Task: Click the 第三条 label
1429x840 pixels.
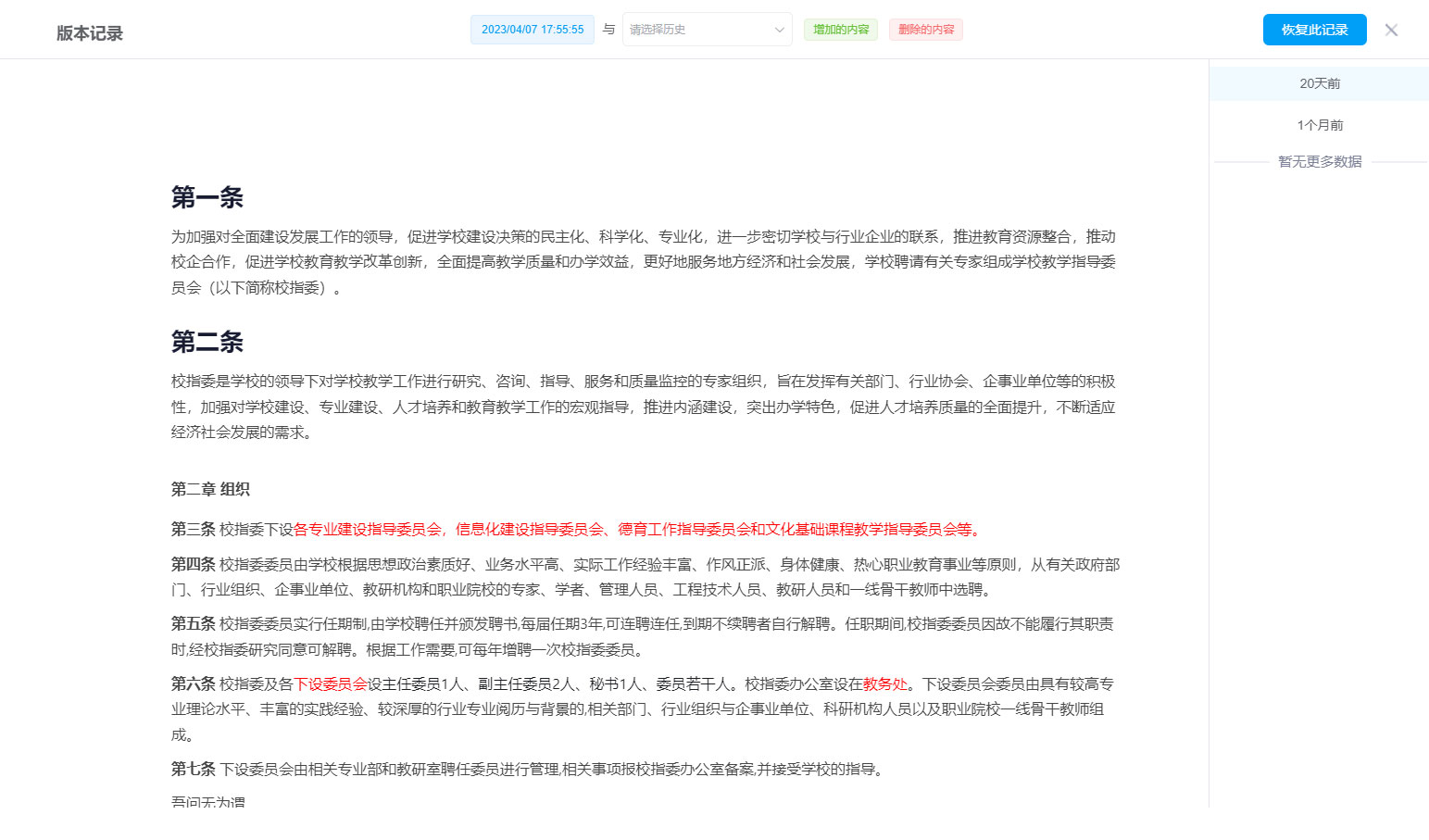Action: coord(194,530)
